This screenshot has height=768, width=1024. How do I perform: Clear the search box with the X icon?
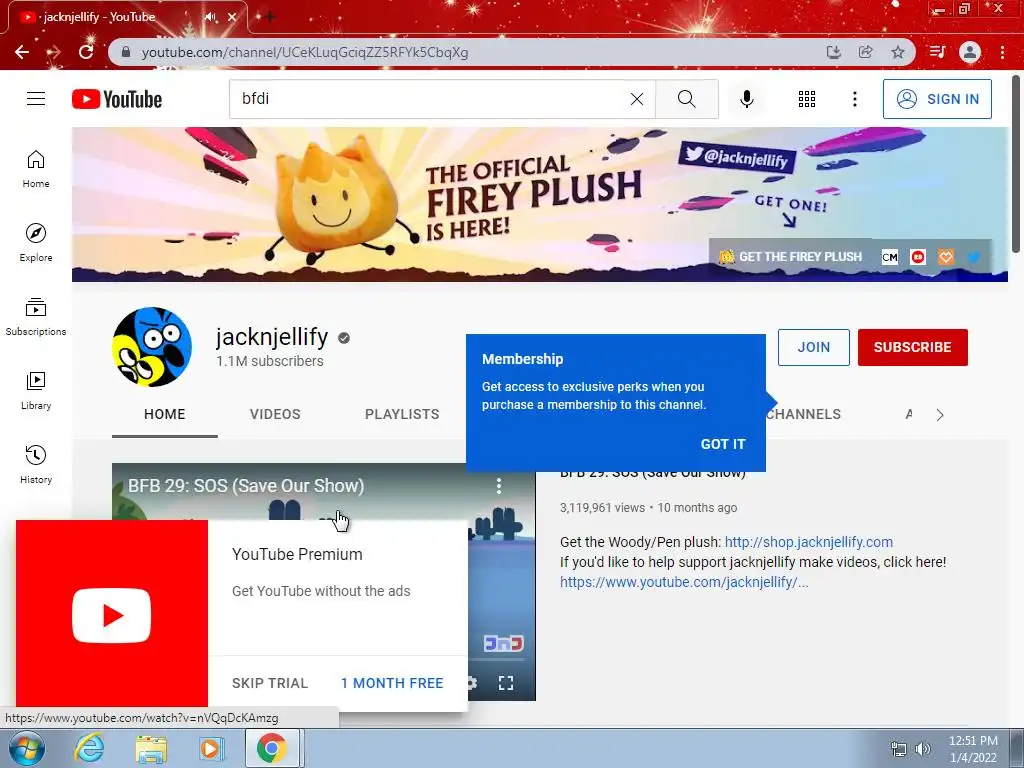637,99
